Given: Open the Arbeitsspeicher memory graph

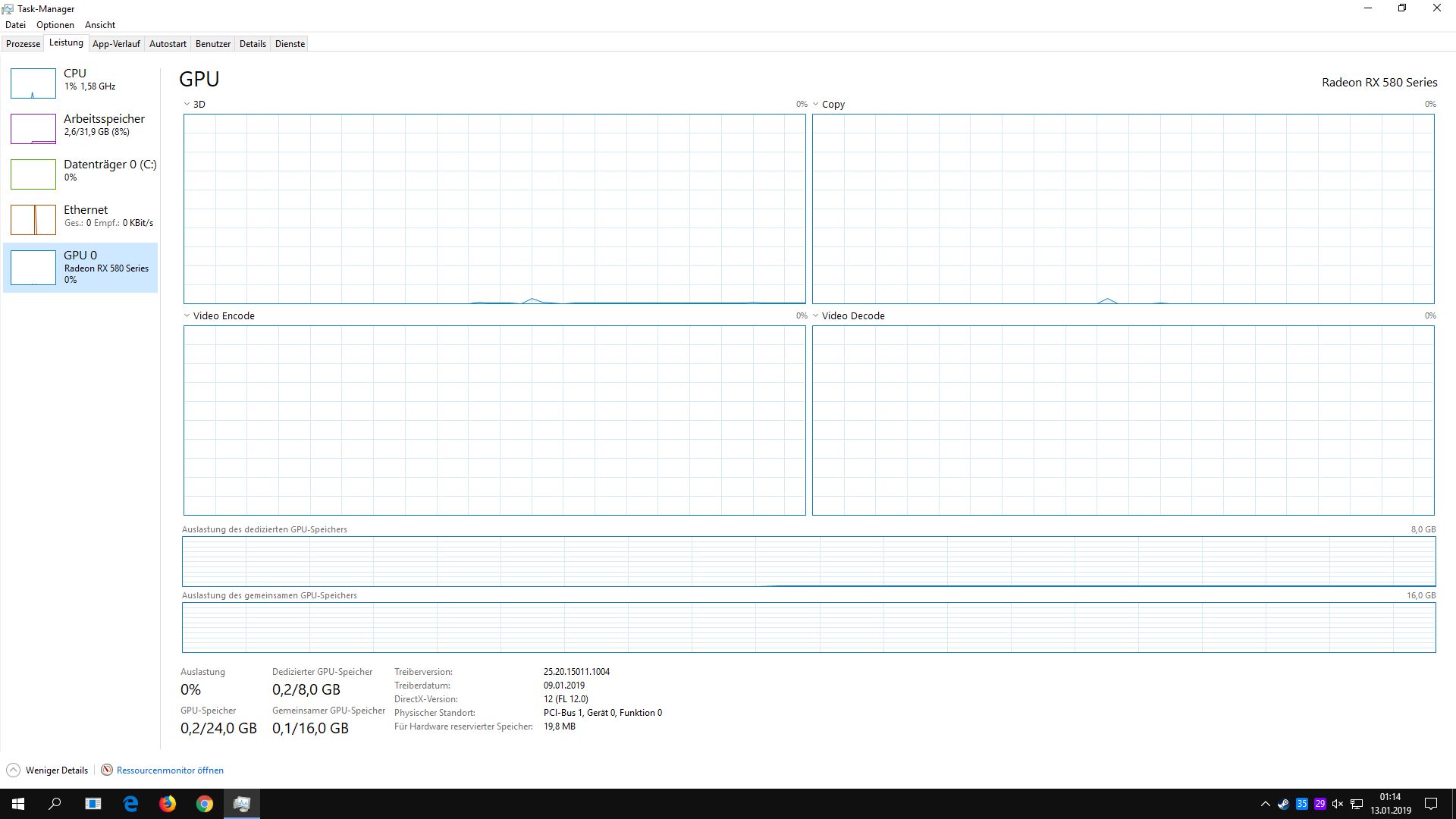Looking at the screenshot, I should tap(33, 129).
